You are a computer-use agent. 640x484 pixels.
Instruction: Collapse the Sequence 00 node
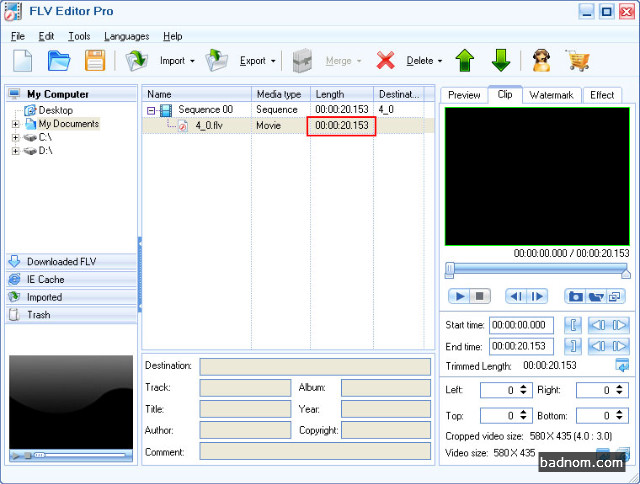pos(151,110)
